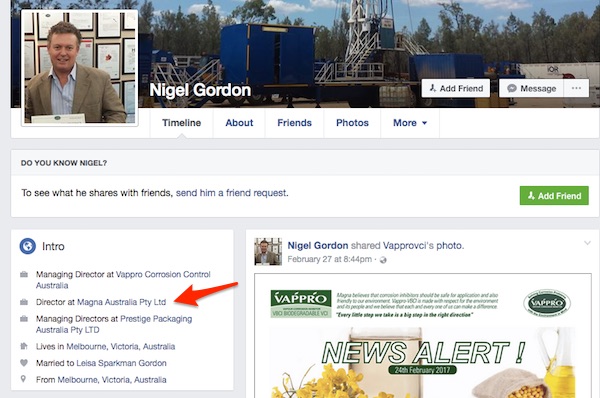Follow the 'send him a friend request' link
Screen dimensions: 600x398
point(231,193)
